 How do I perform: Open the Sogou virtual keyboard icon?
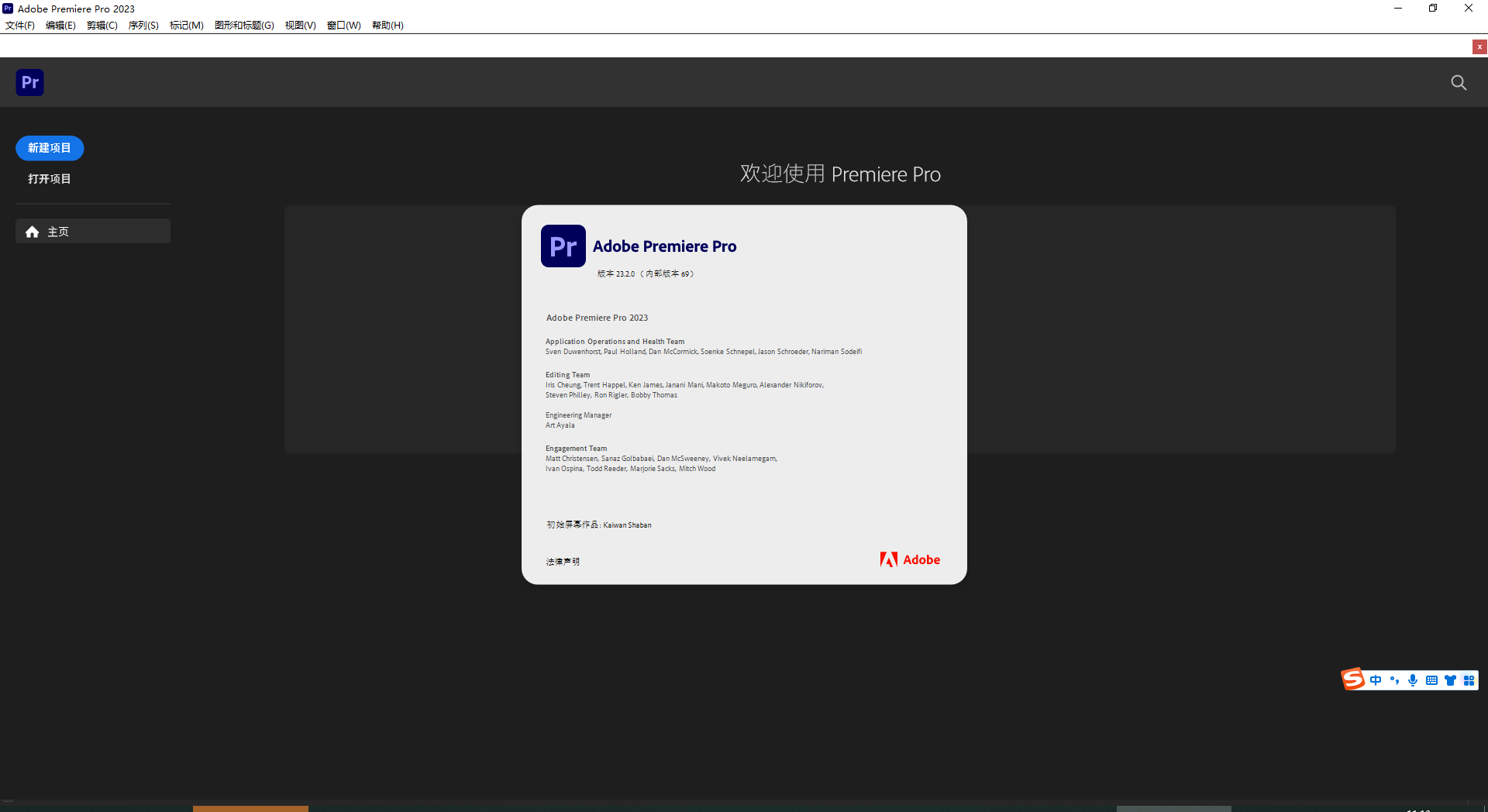[1431, 680]
